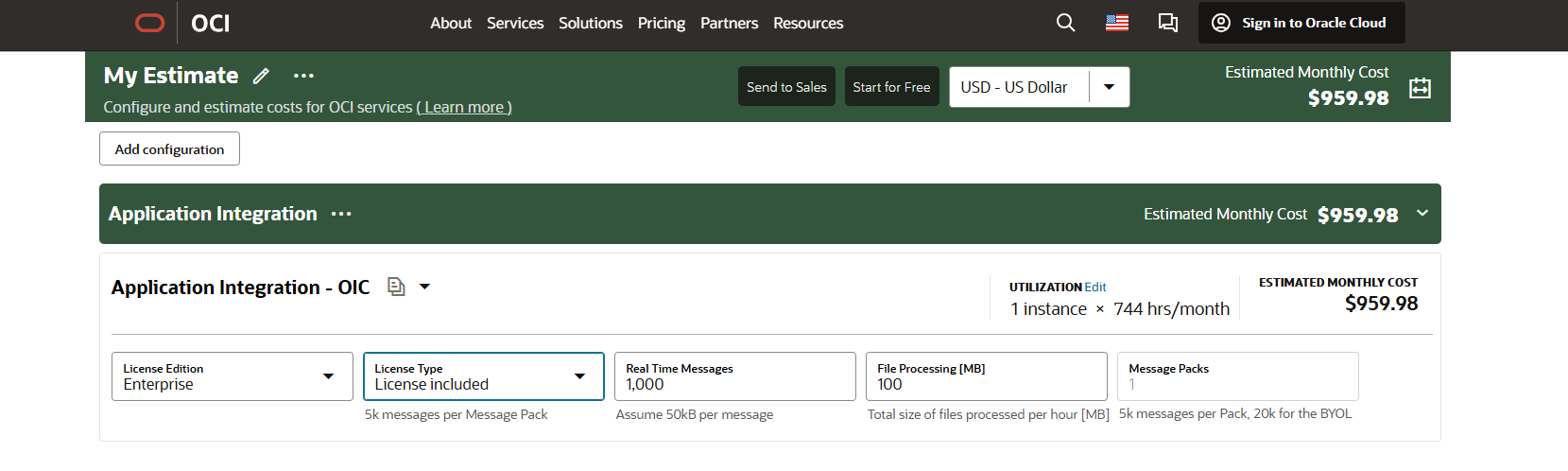
Task: Expand the USD - US Dollar currency dropdown
Action: click(x=1109, y=87)
